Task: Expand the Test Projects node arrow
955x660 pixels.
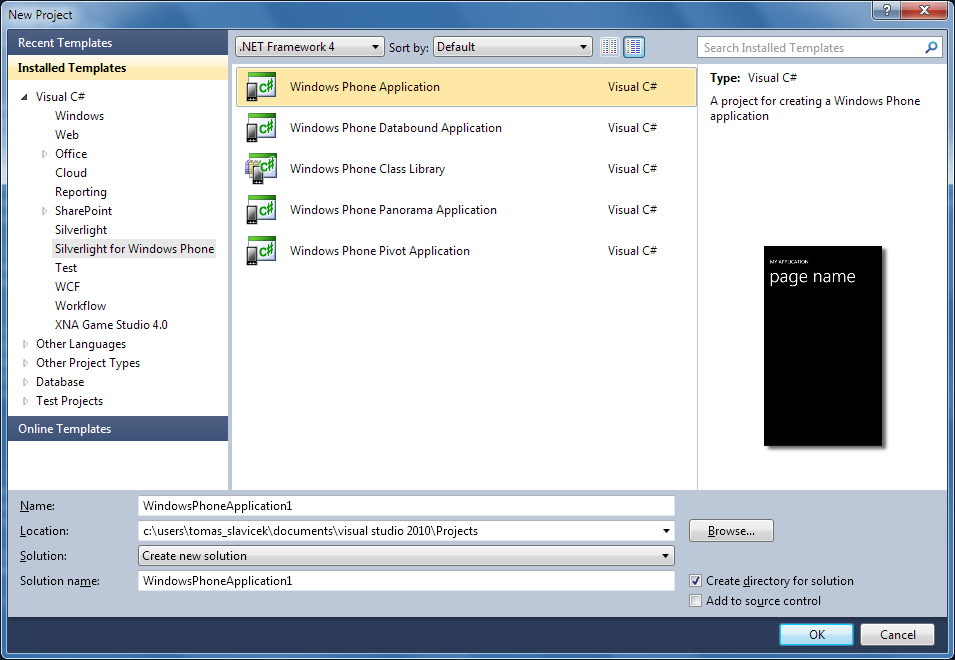Action: click(25, 401)
